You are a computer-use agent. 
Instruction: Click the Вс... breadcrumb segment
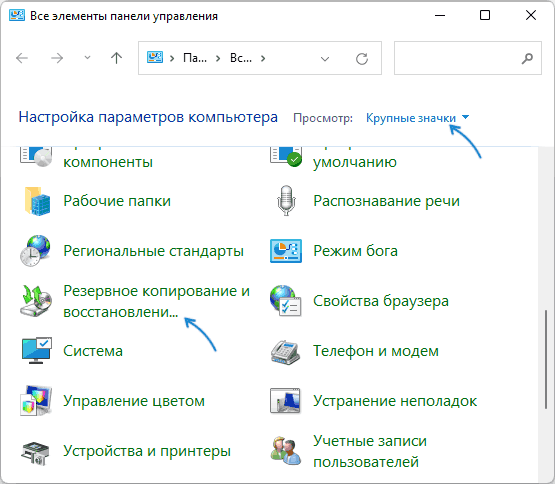(241, 58)
